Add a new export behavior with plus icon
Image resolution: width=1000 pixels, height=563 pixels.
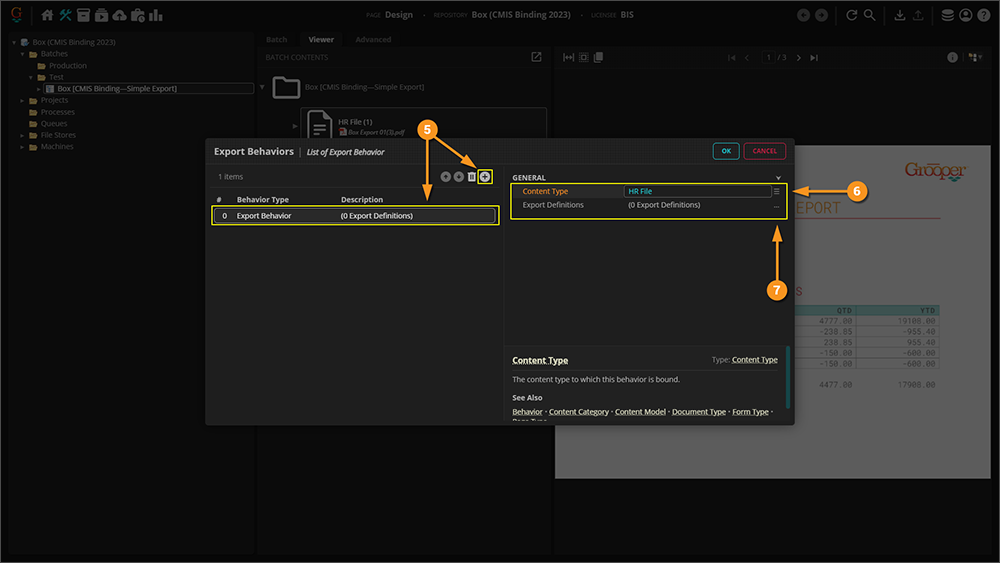(485, 177)
